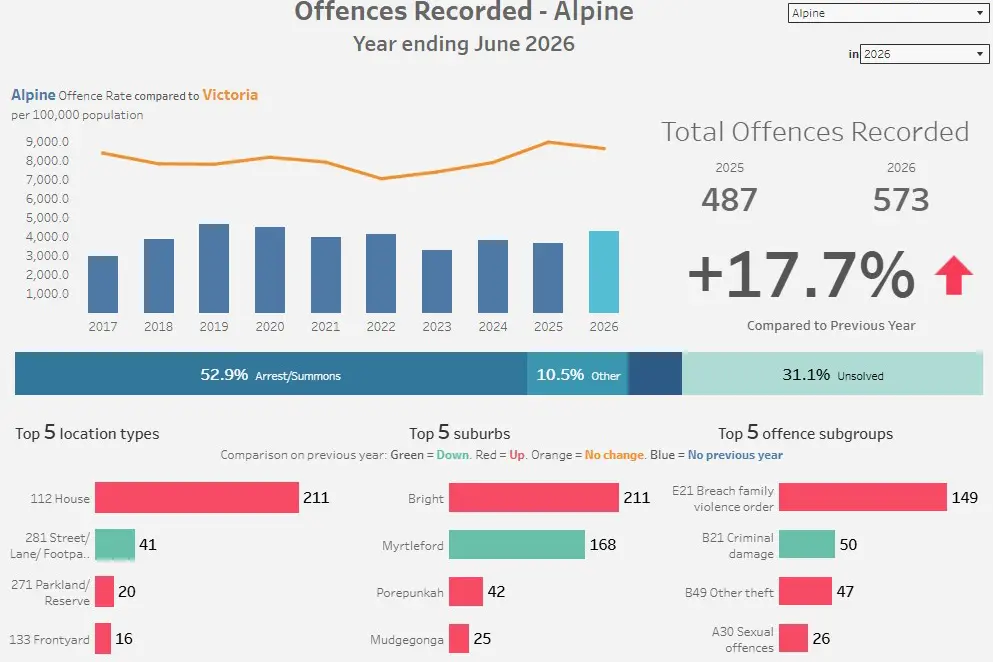The width and height of the screenshot is (993, 662).
Task: Click the 'Porepunkah' label
Action: pos(410,592)
